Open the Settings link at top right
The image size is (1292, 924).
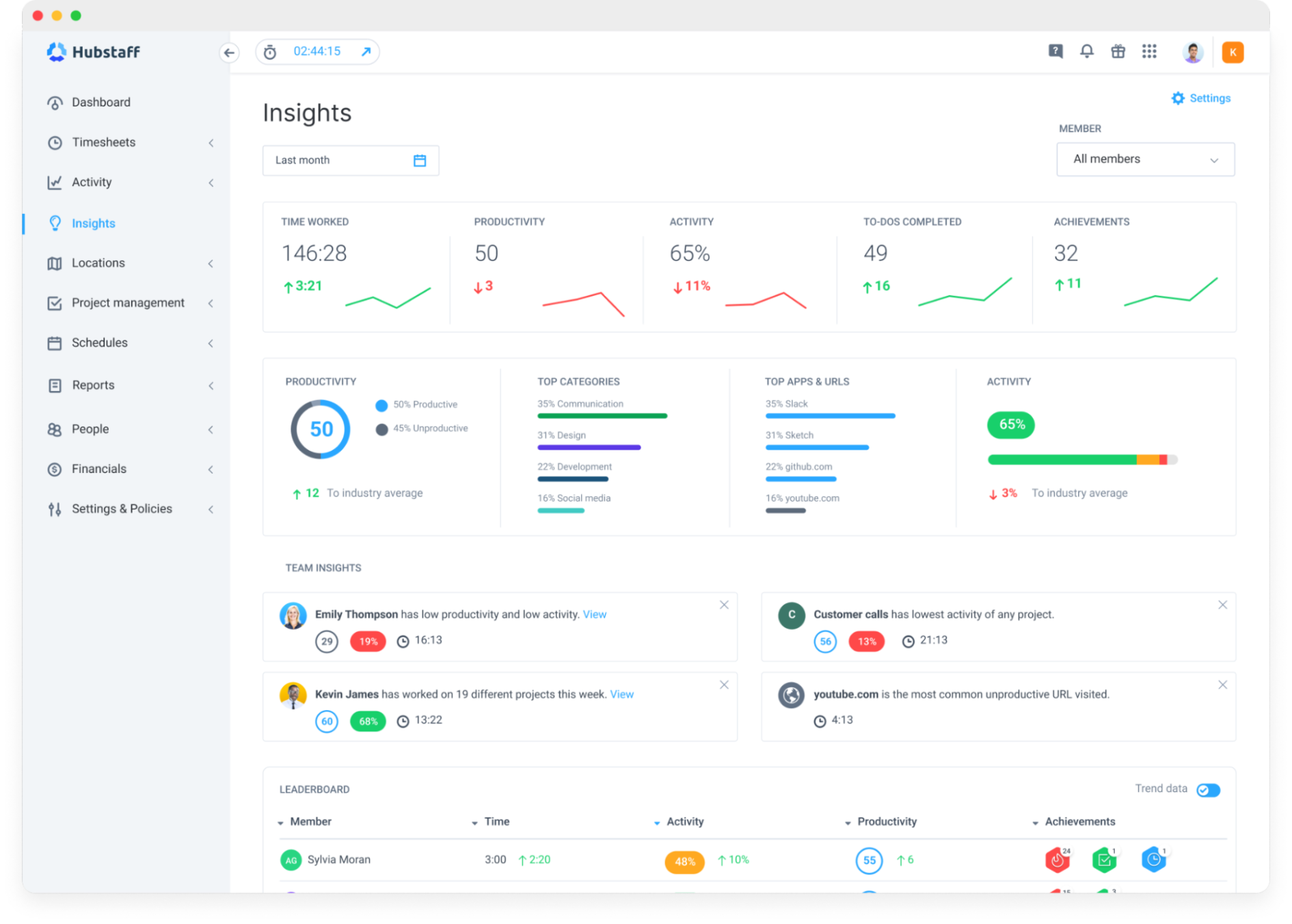click(1201, 98)
